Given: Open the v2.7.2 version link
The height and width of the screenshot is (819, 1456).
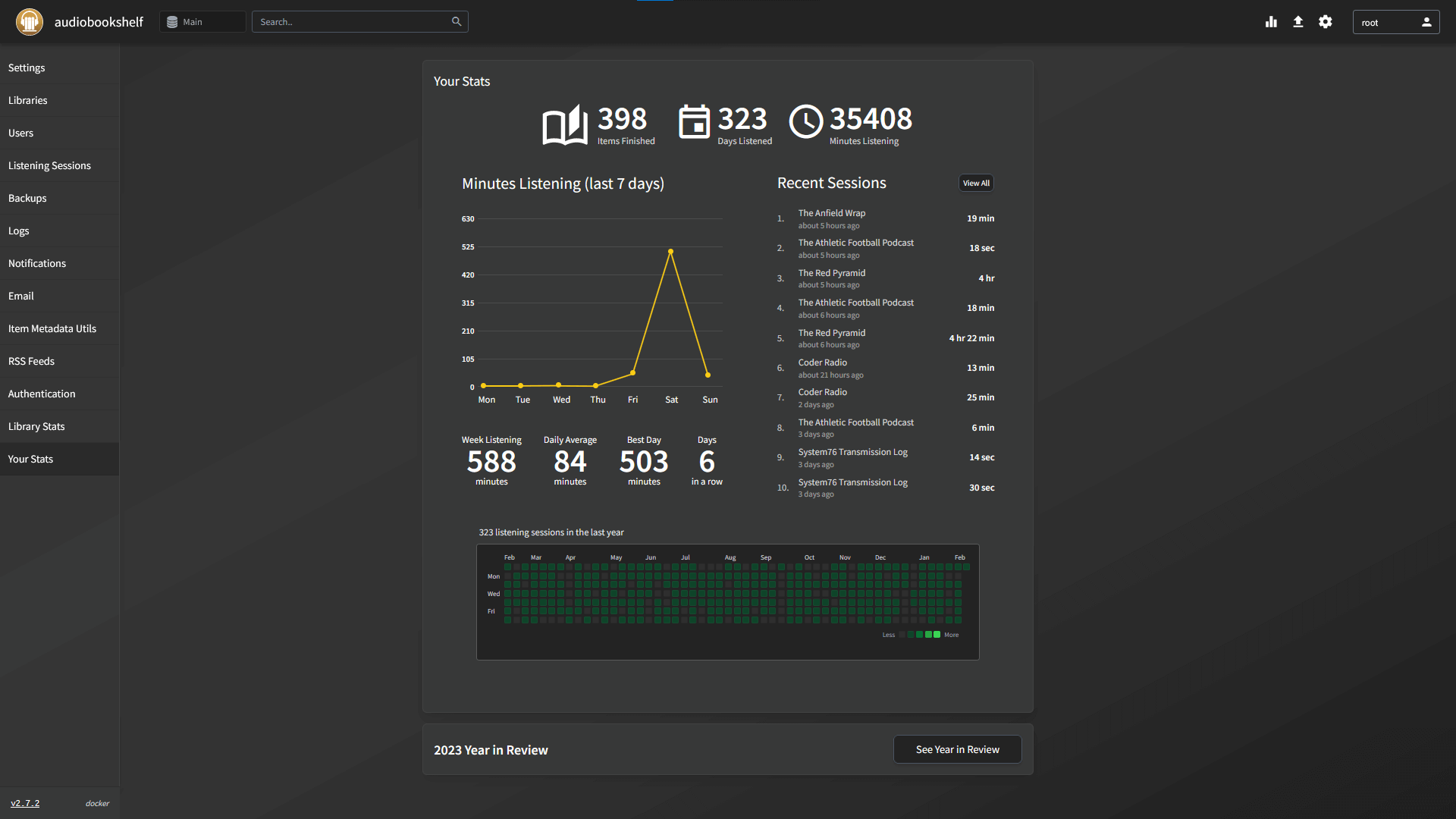Looking at the screenshot, I should pyautogui.click(x=25, y=803).
